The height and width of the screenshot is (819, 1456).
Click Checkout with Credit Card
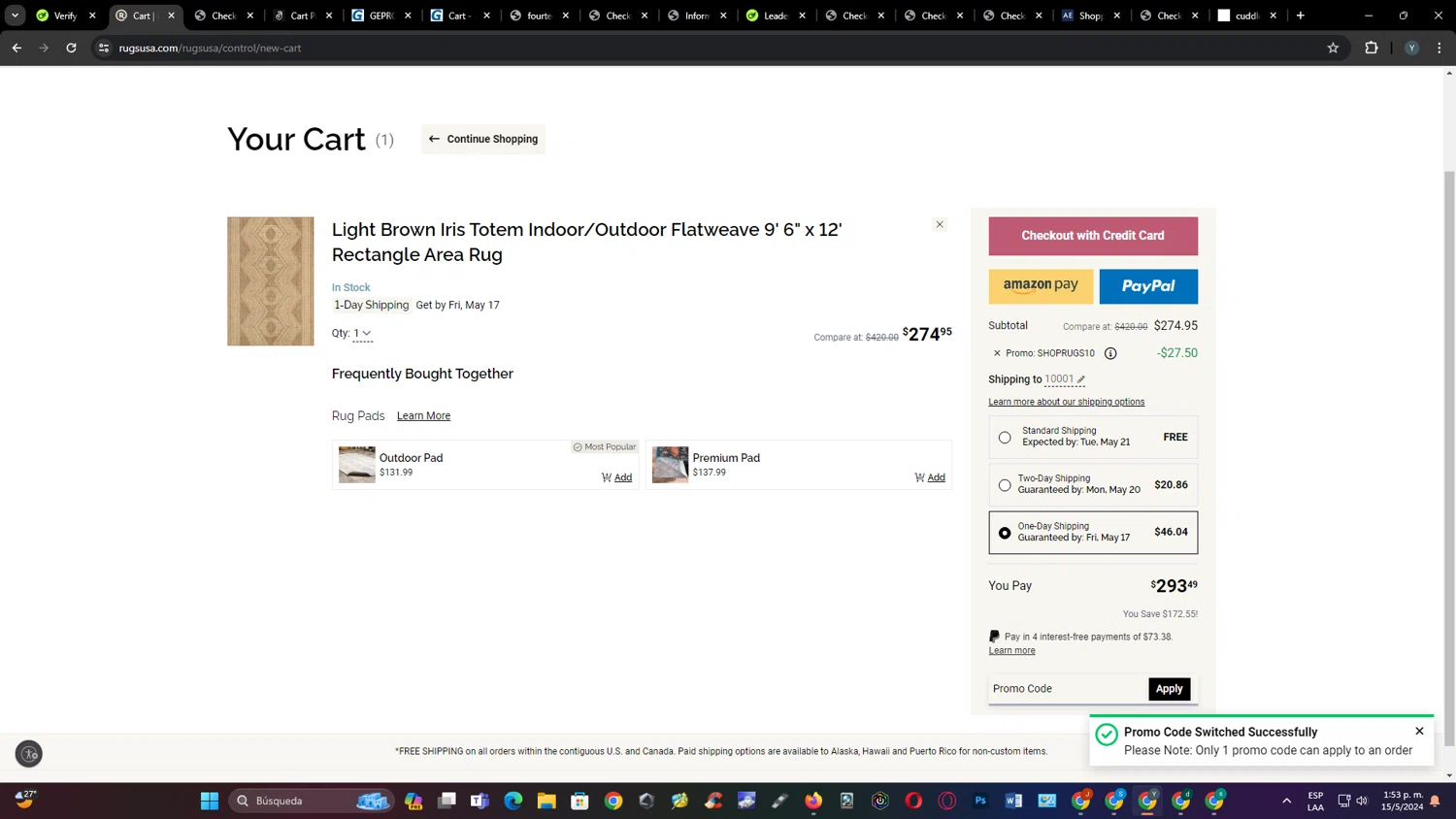[1093, 236]
